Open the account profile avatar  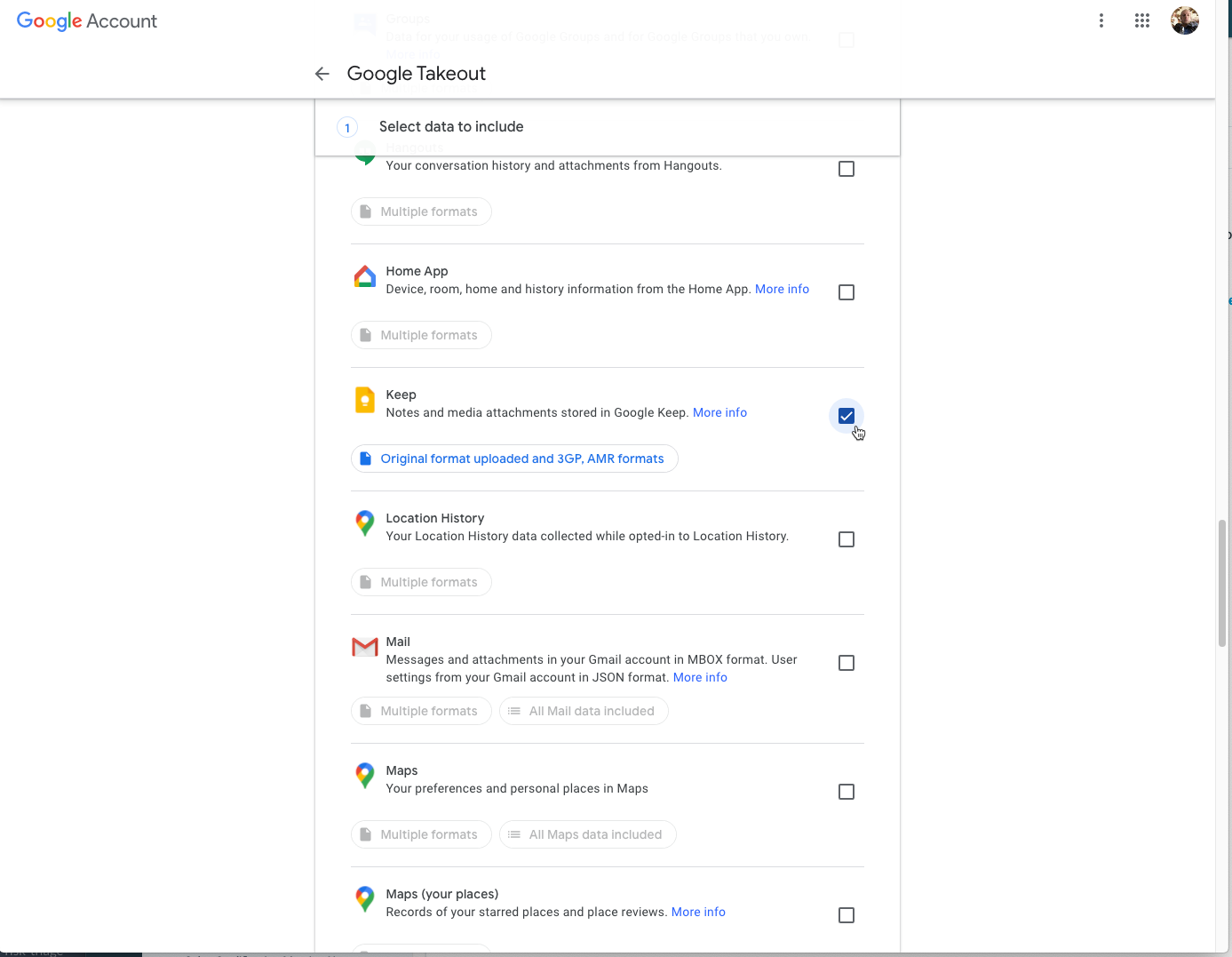pyautogui.click(x=1185, y=20)
